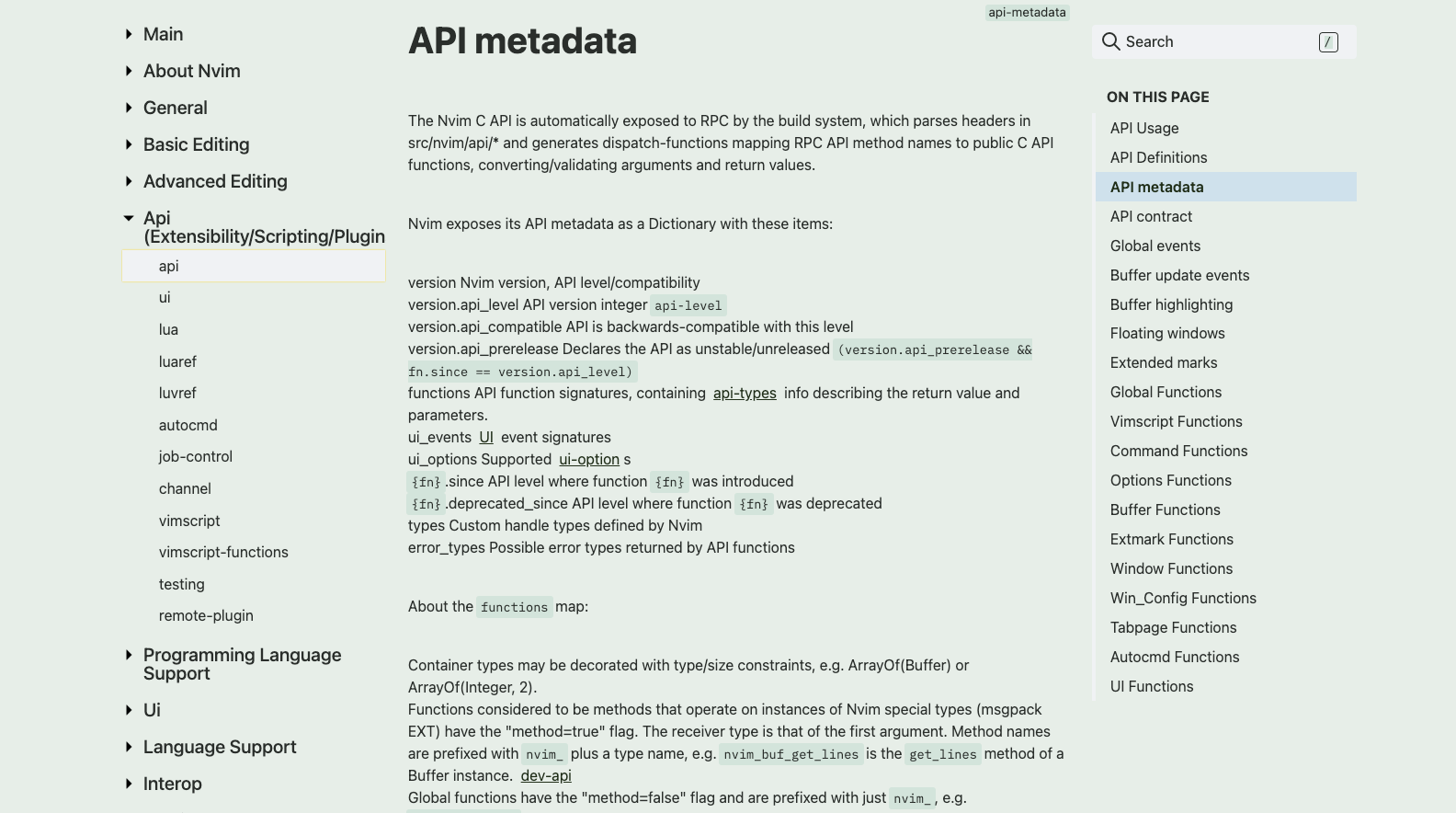Jump to UI Functions section
The image size is (1456, 813).
click(1152, 686)
